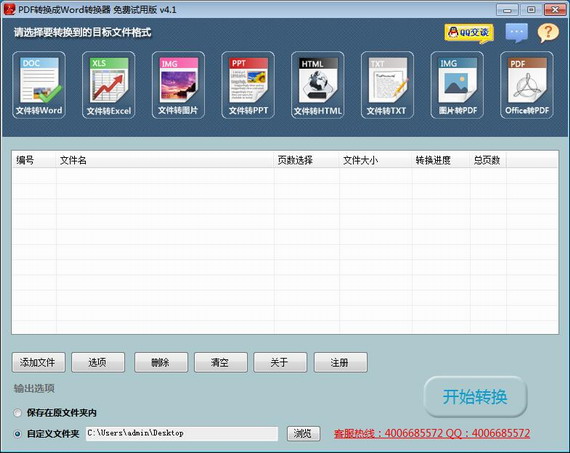Choose the 文件转图片 format icon

(x=178, y=85)
